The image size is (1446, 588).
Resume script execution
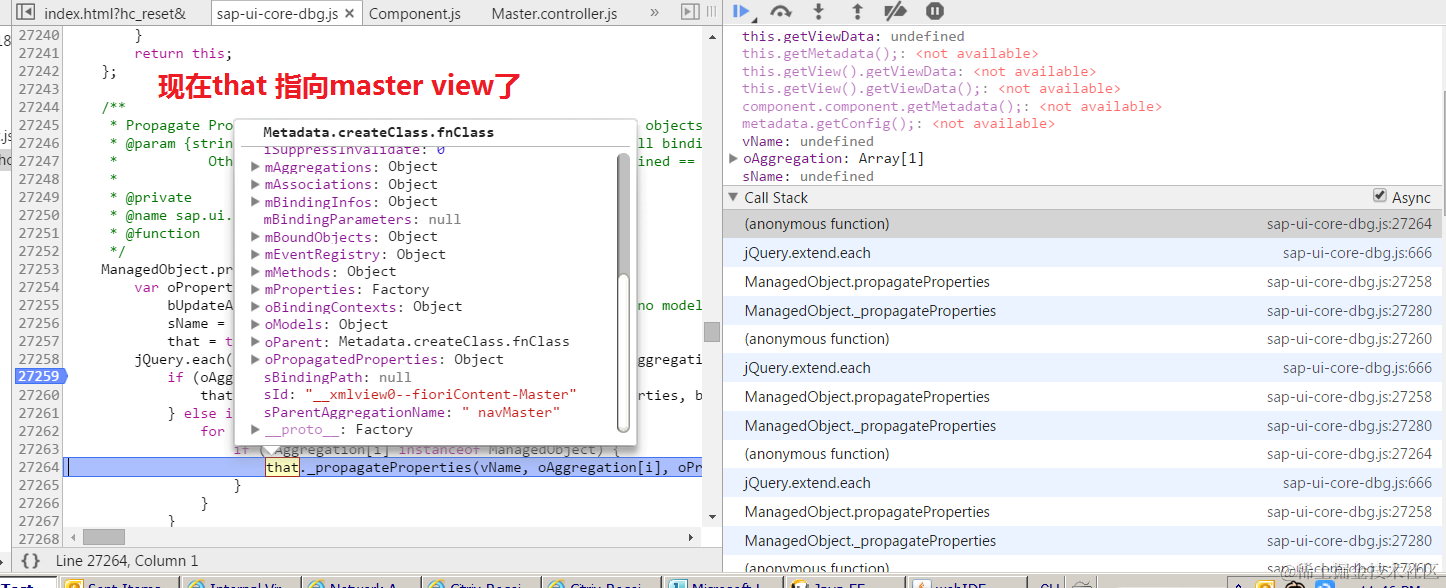coord(742,12)
